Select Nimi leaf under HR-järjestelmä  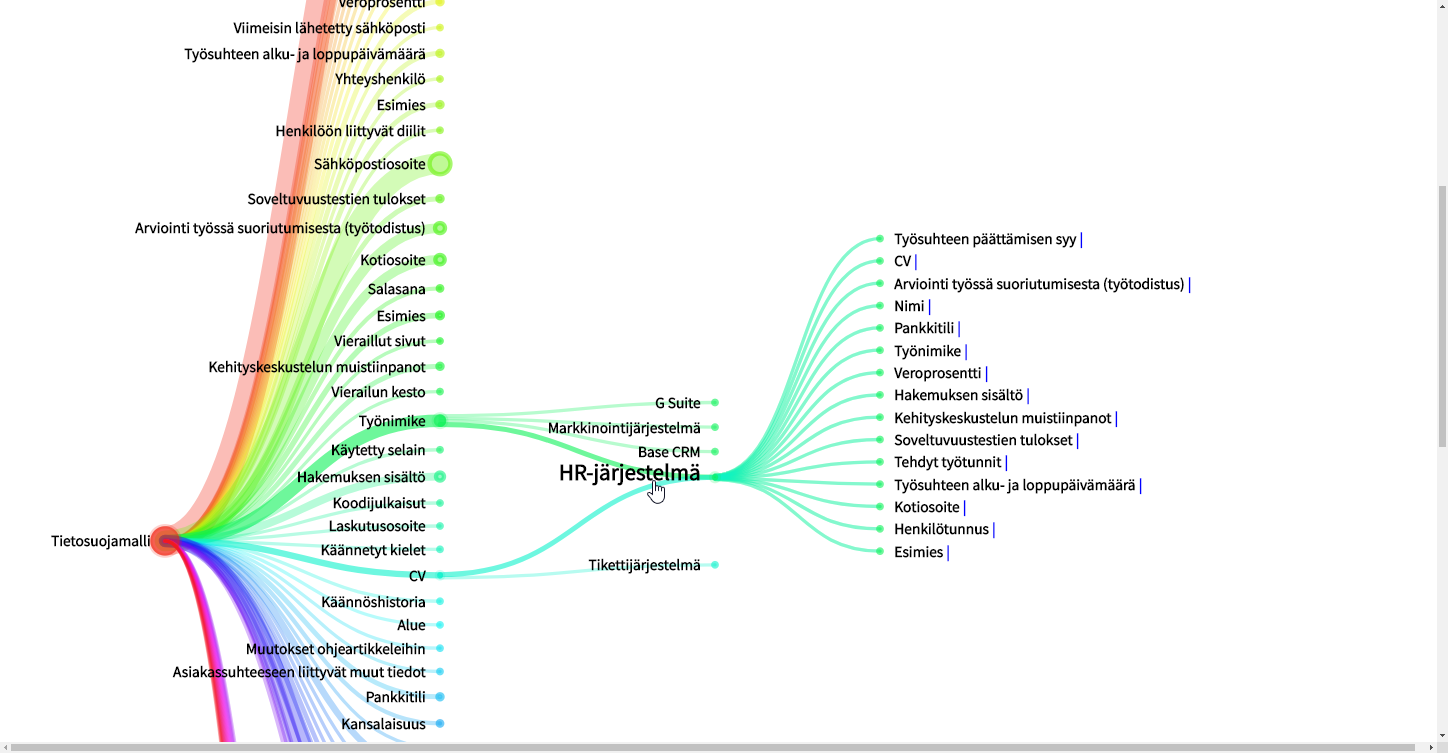click(x=909, y=306)
